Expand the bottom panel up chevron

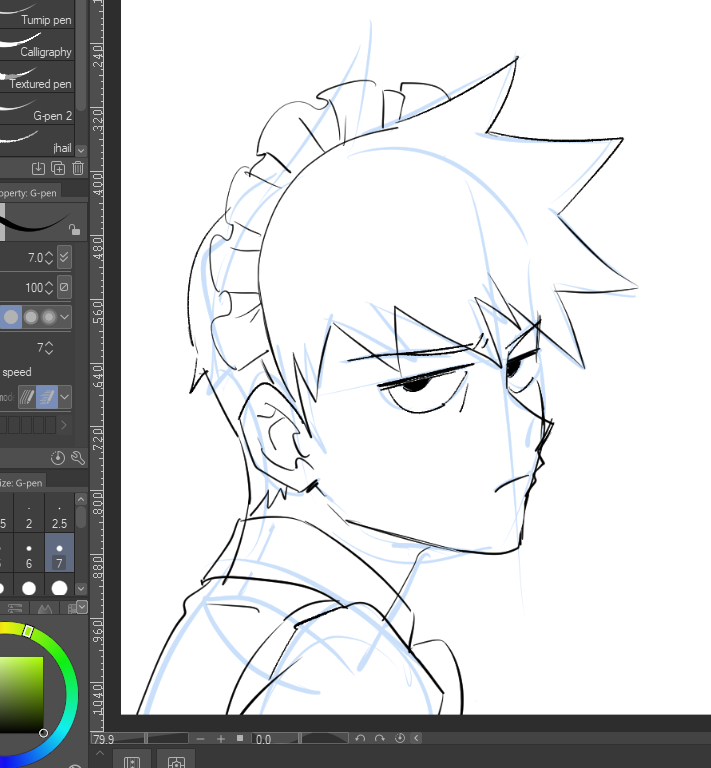coord(100,753)
